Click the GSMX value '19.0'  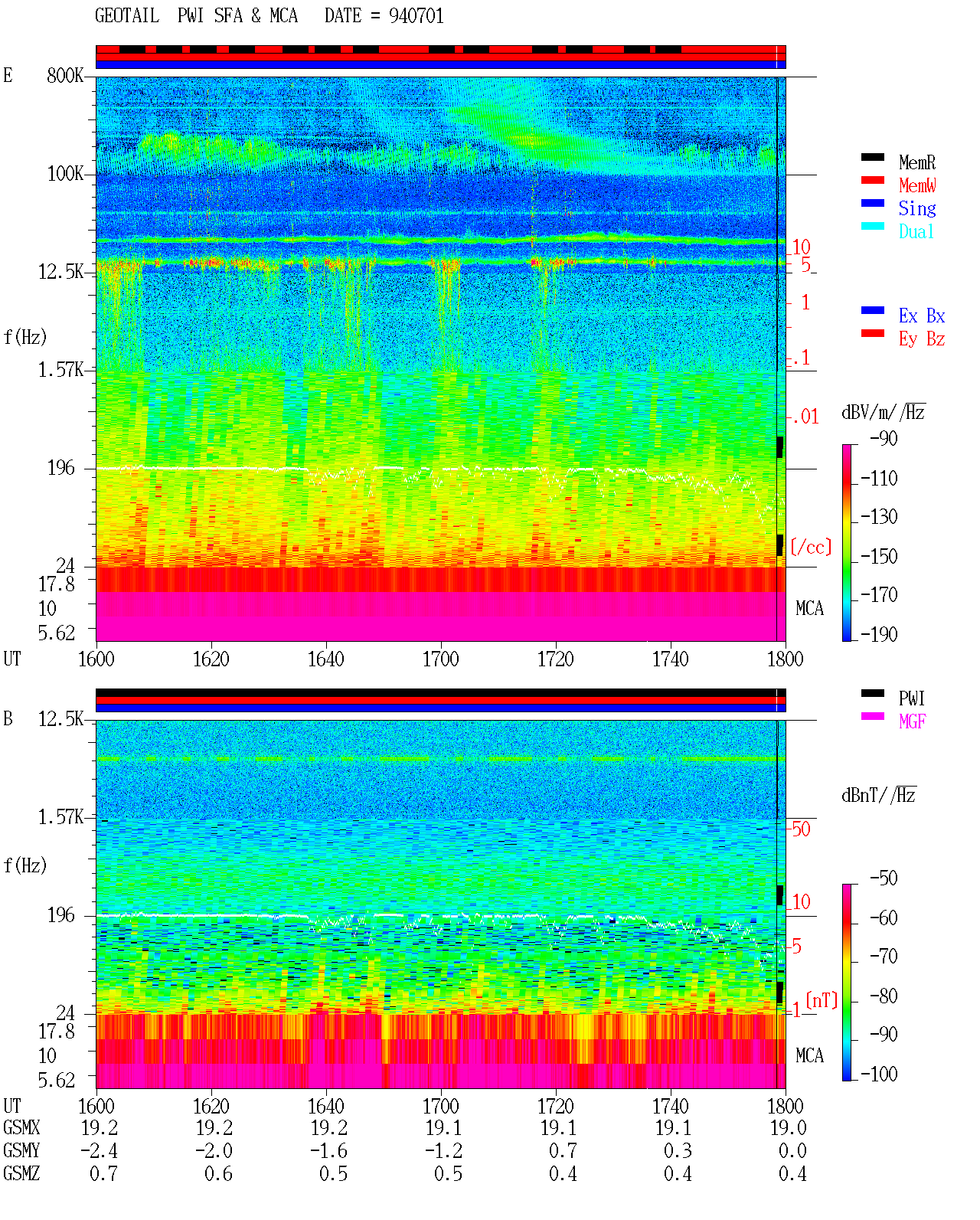coord(789,1128)
